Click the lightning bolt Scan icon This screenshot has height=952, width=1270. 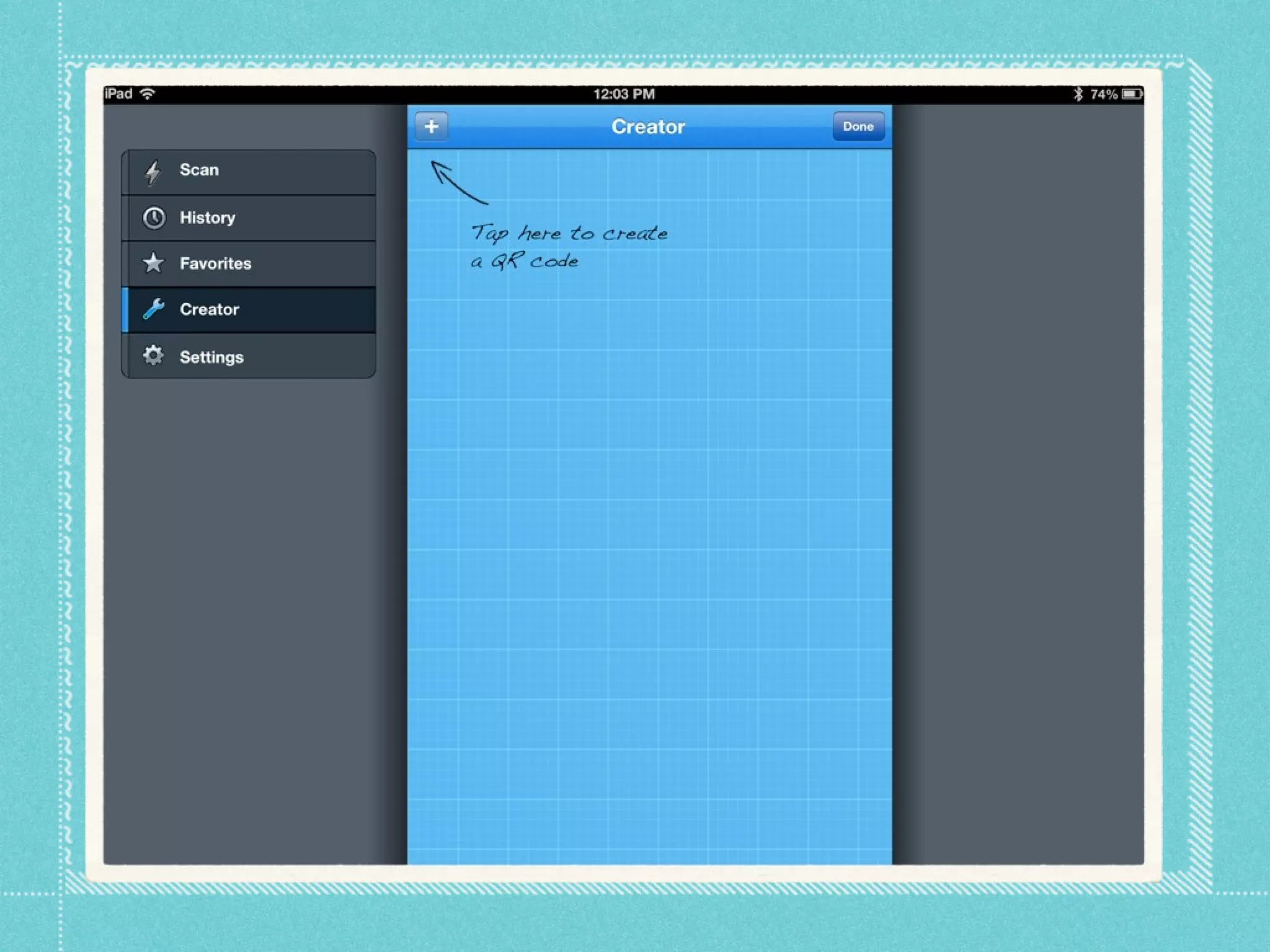coord(153,172)
